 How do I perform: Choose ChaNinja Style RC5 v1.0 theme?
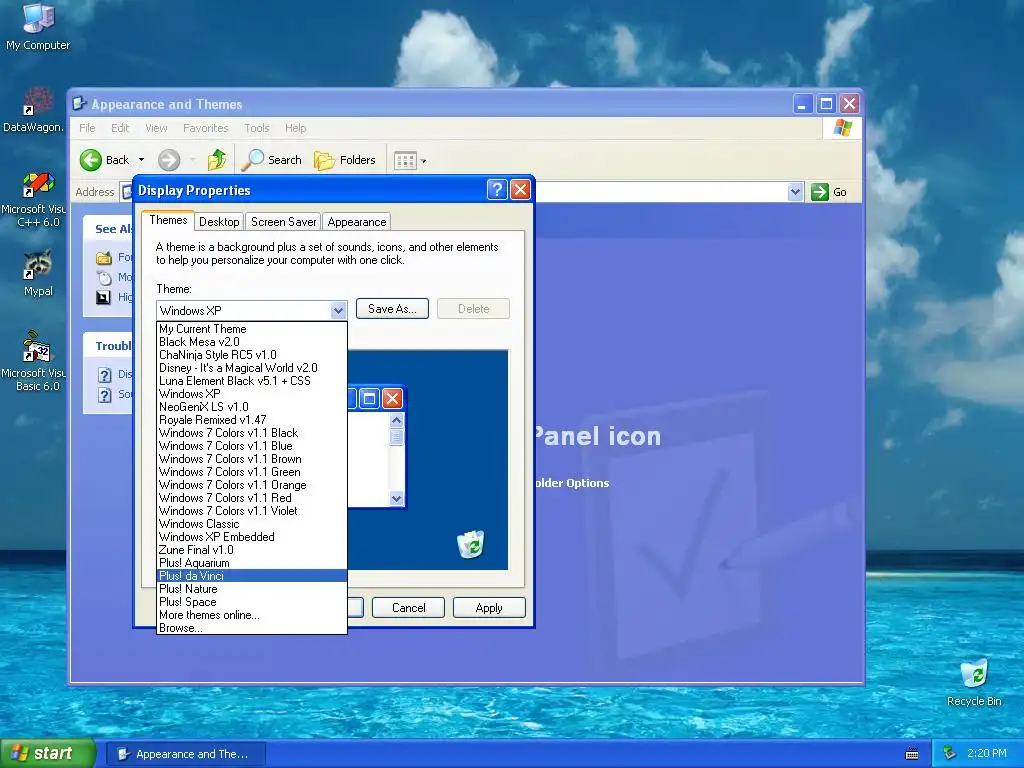pos(252,355)
